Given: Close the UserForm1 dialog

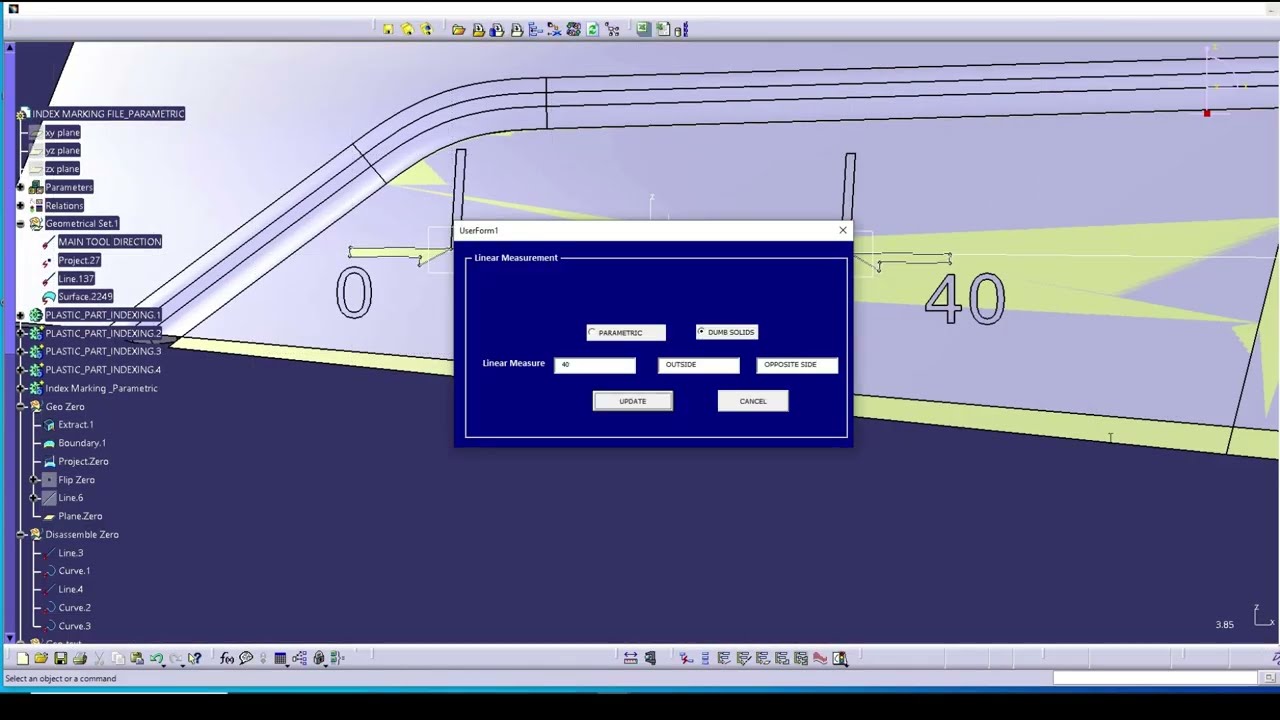Looking at the screenshot, I should point(843,231).
